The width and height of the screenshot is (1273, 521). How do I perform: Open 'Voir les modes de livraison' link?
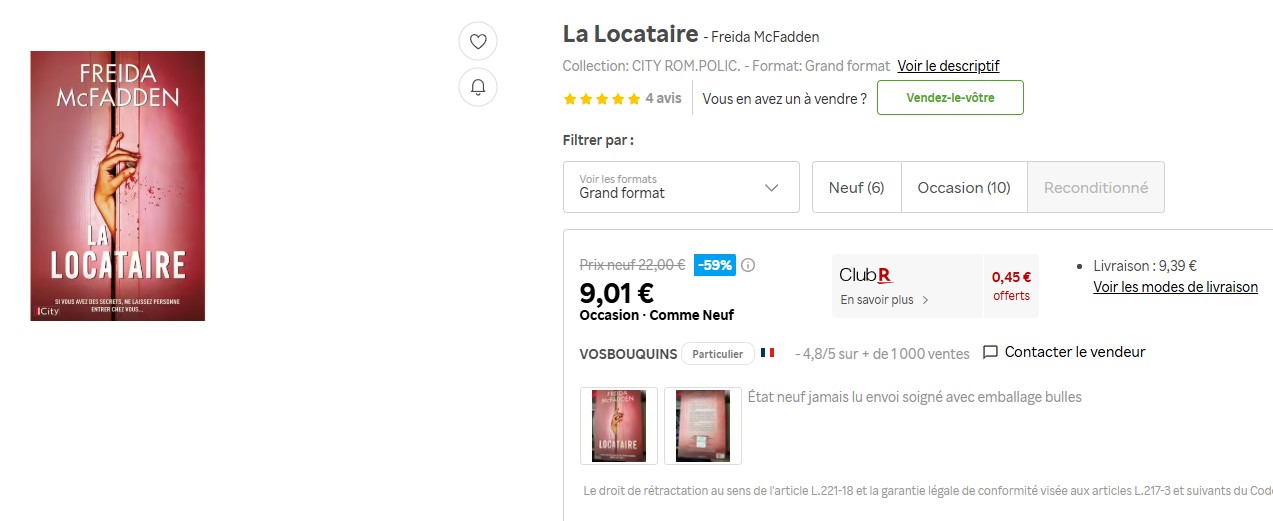click(1175, 287)
